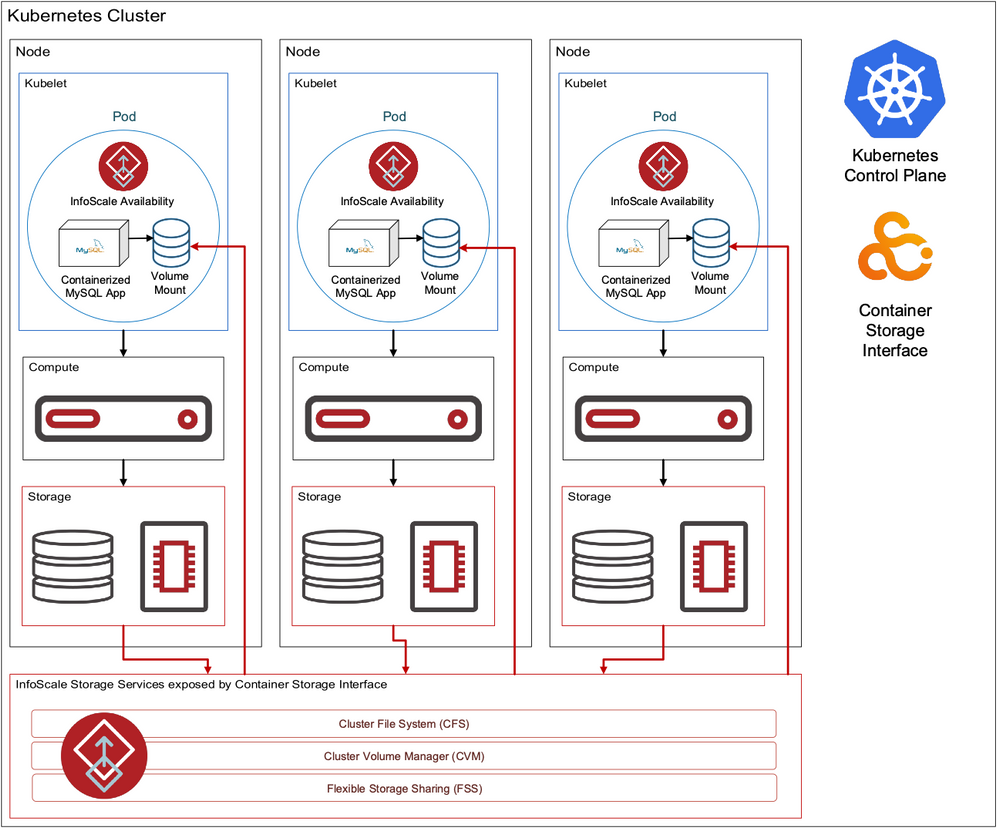999x831 pixels.
Task: Click the Compute server icon in the left node
Action: 123,419
